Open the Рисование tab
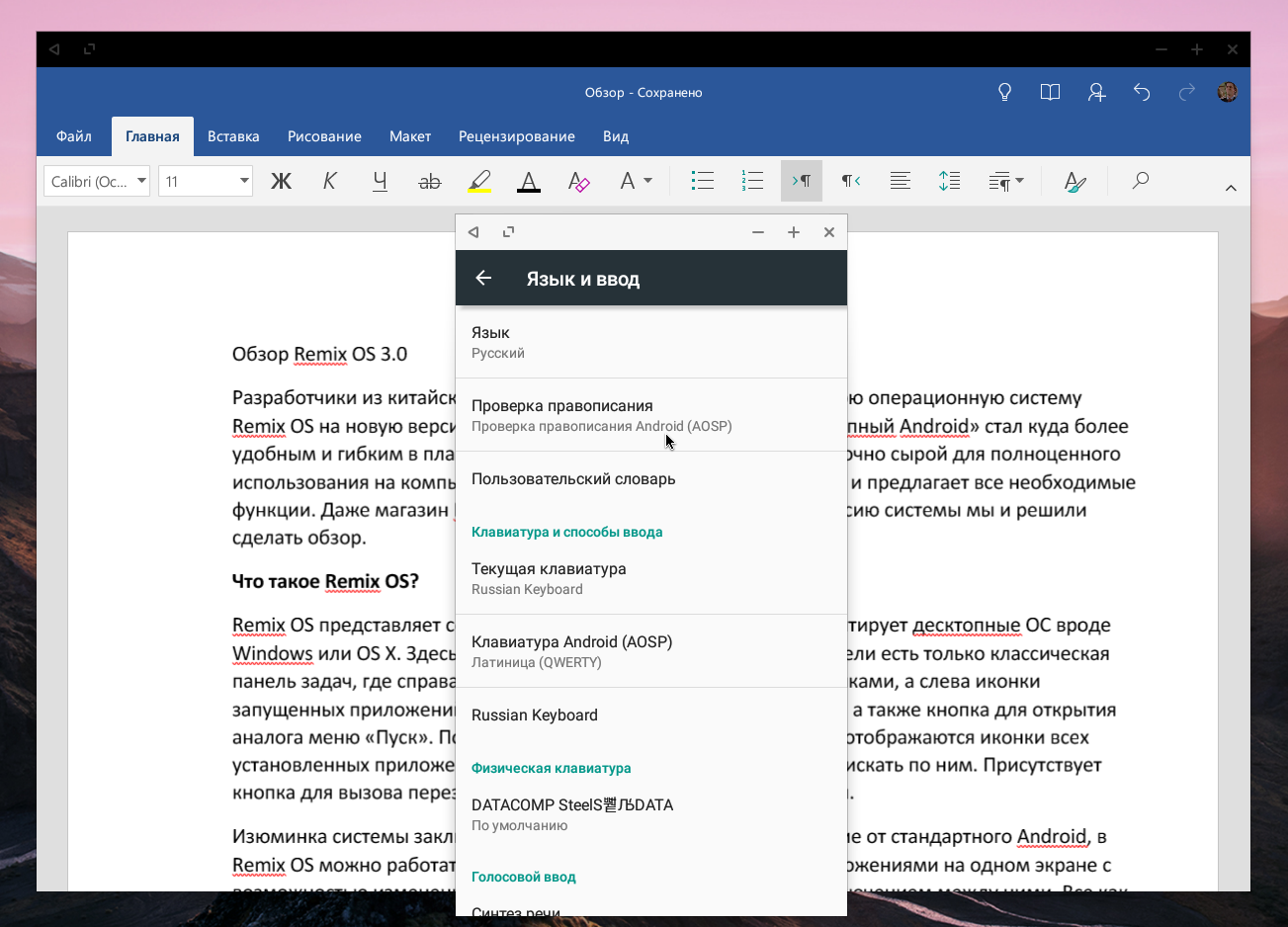Viewport: 1288px width, 927px height. [x=324, y=136]
